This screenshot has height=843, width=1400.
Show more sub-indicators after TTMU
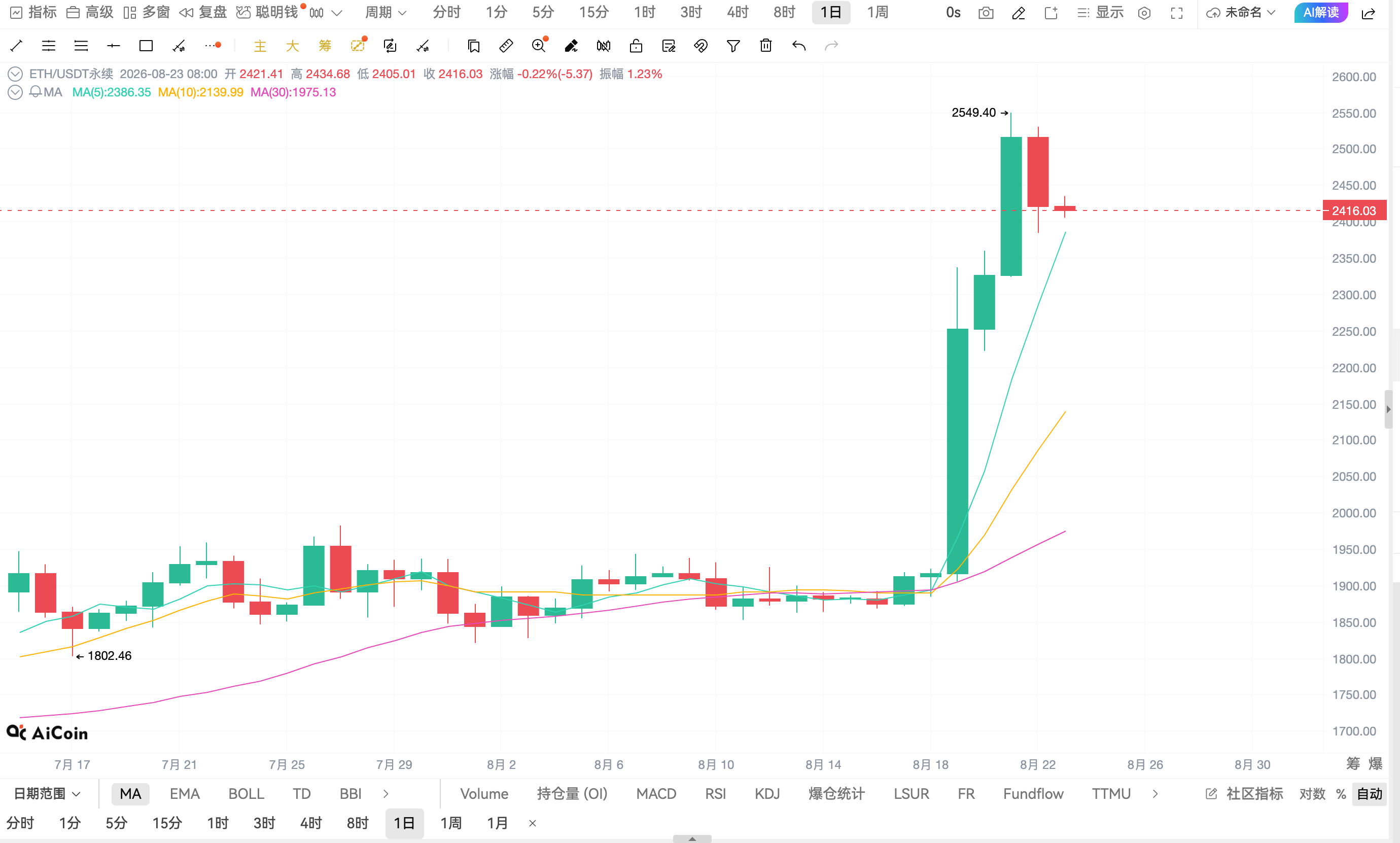click(1154, 794)
